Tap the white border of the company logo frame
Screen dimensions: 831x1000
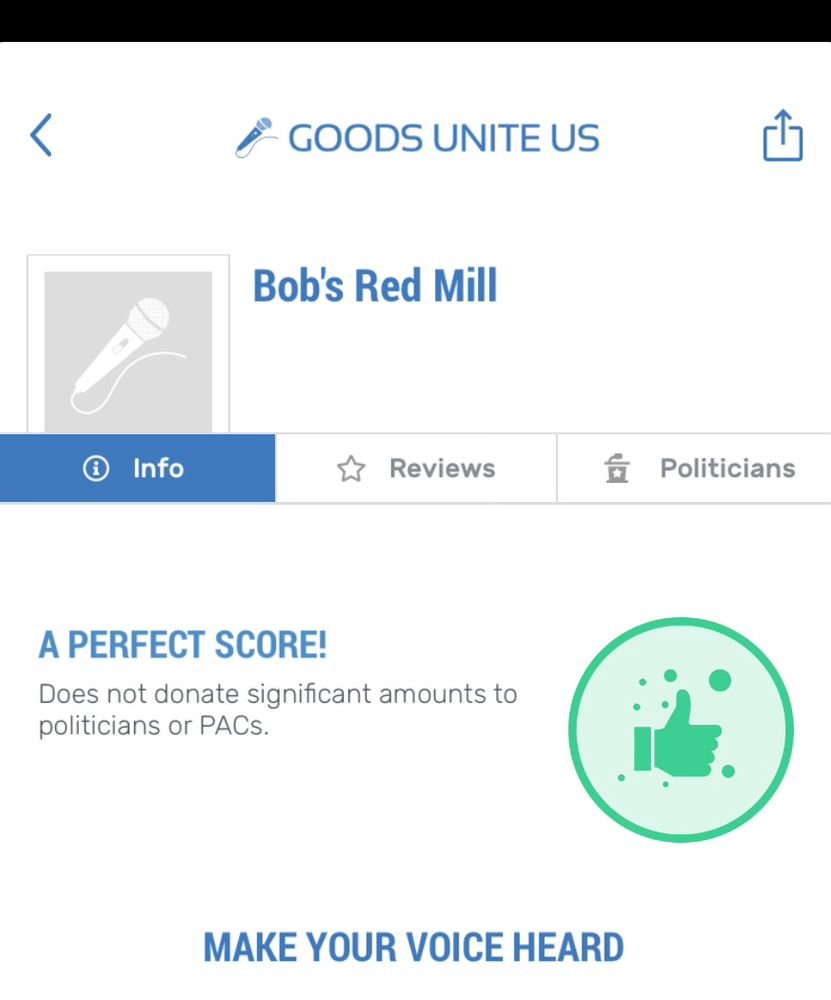click(35, 344)
